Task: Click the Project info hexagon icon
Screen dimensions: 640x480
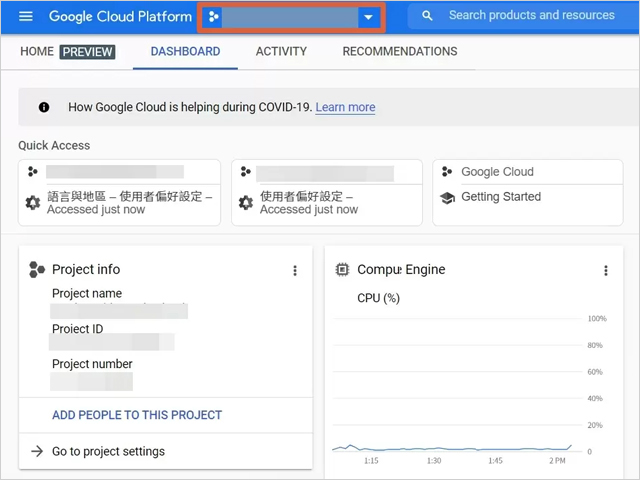Action: pos(37,269)
